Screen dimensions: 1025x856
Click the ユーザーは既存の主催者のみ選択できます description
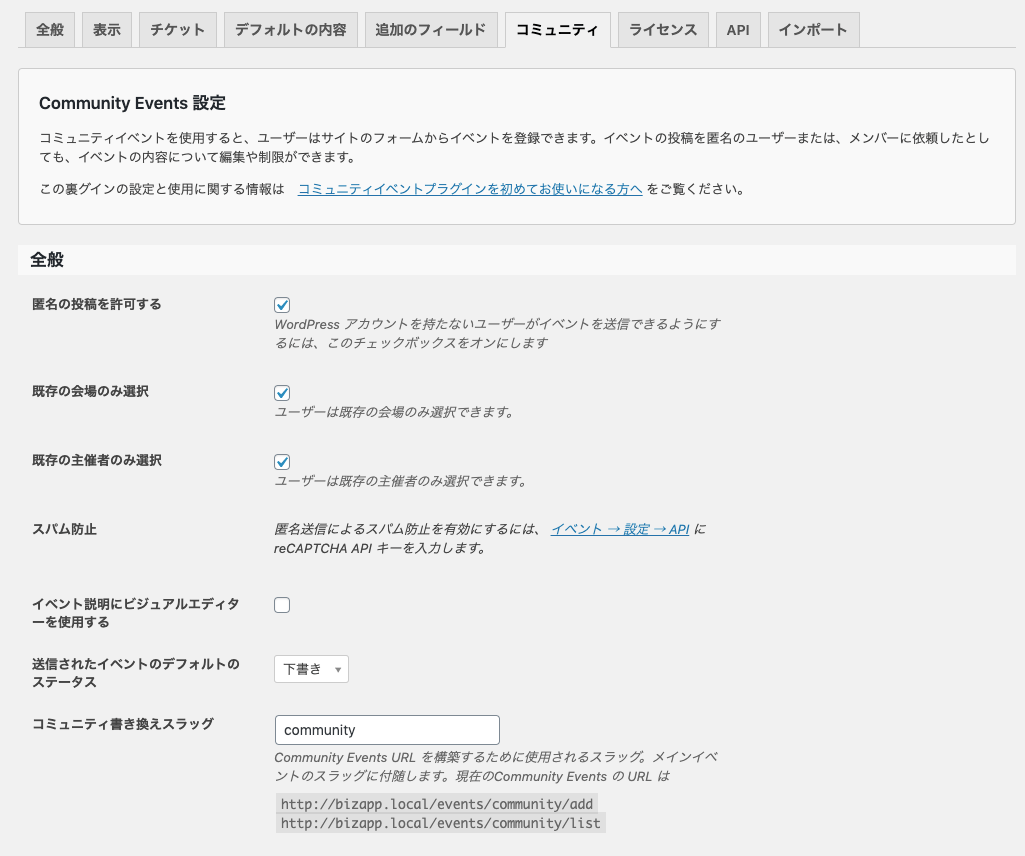(x=401, y=481)
